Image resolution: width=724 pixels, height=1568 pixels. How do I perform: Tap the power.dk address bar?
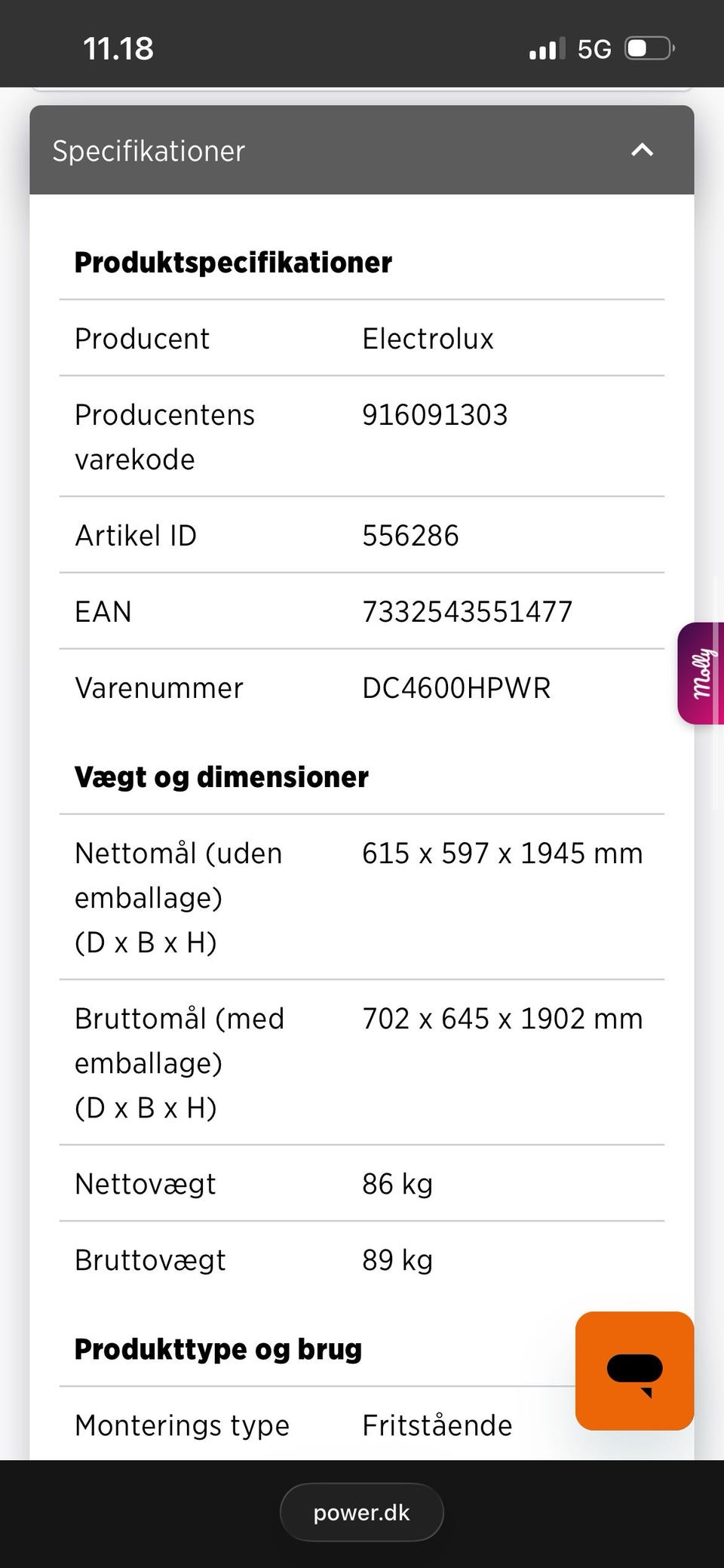(362, 1512)
